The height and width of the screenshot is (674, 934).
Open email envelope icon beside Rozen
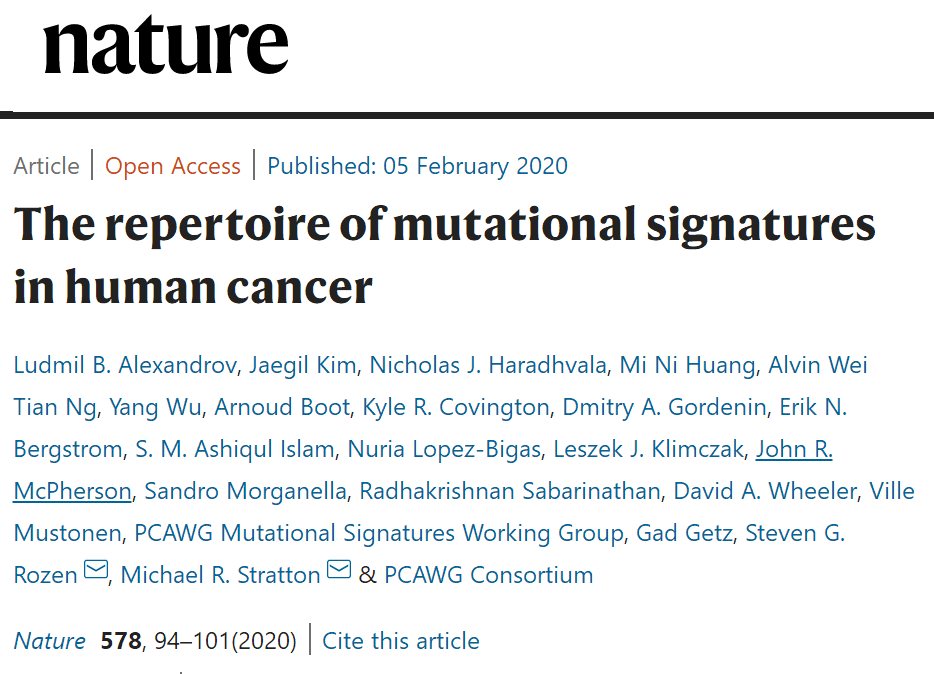tap(96, 570)
